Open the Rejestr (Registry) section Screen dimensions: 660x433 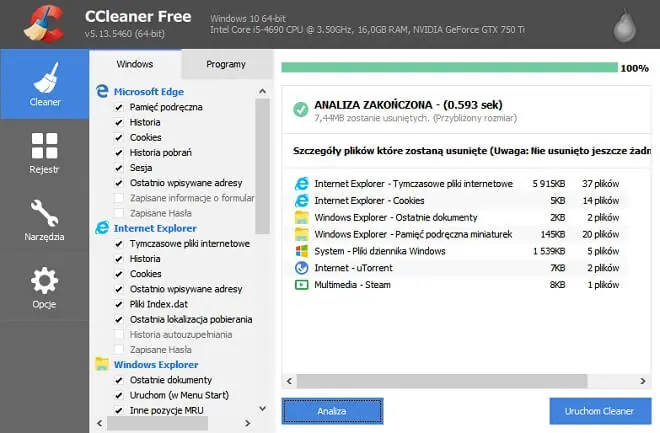[x=45, y=153]
